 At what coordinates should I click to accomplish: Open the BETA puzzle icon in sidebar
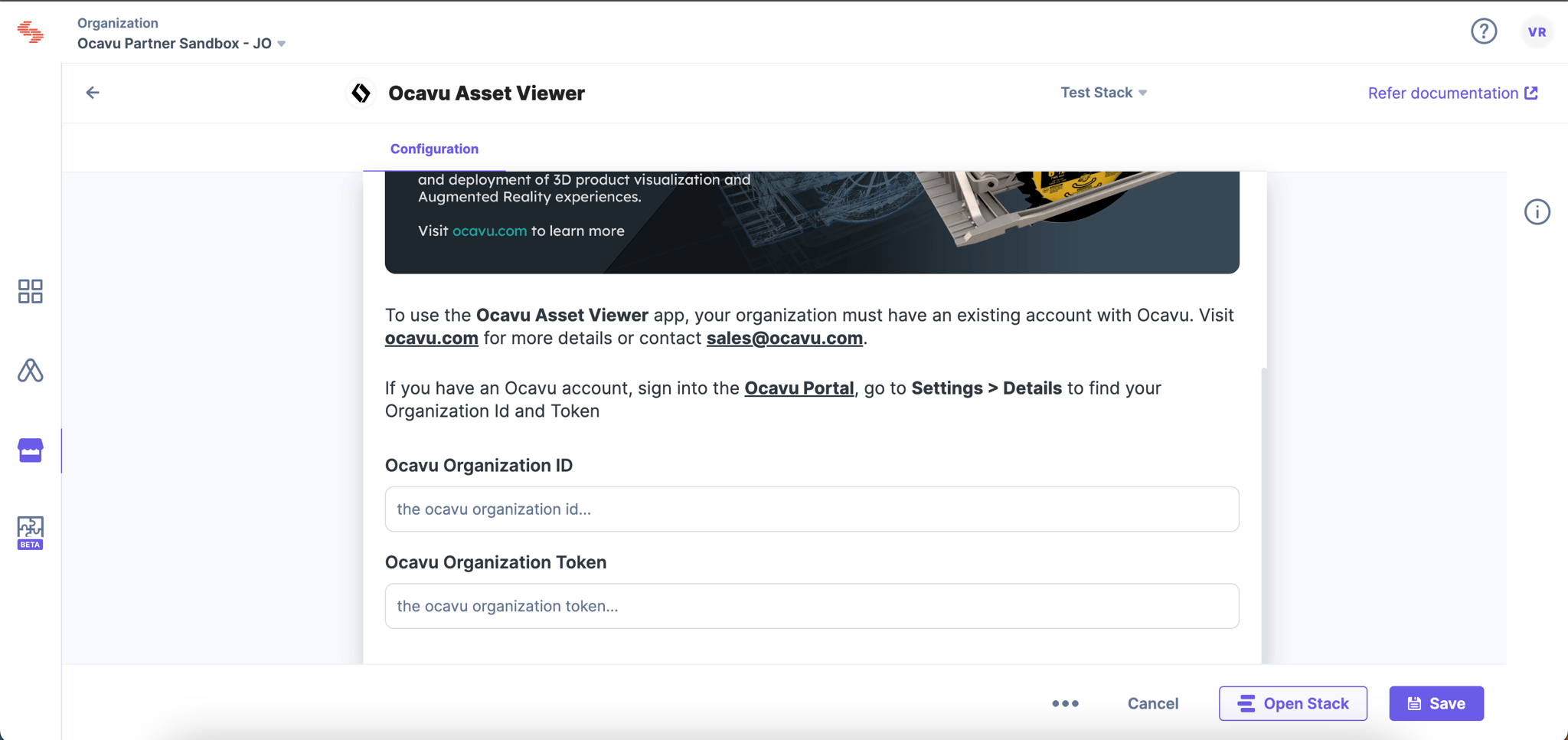tap(31, 532)
